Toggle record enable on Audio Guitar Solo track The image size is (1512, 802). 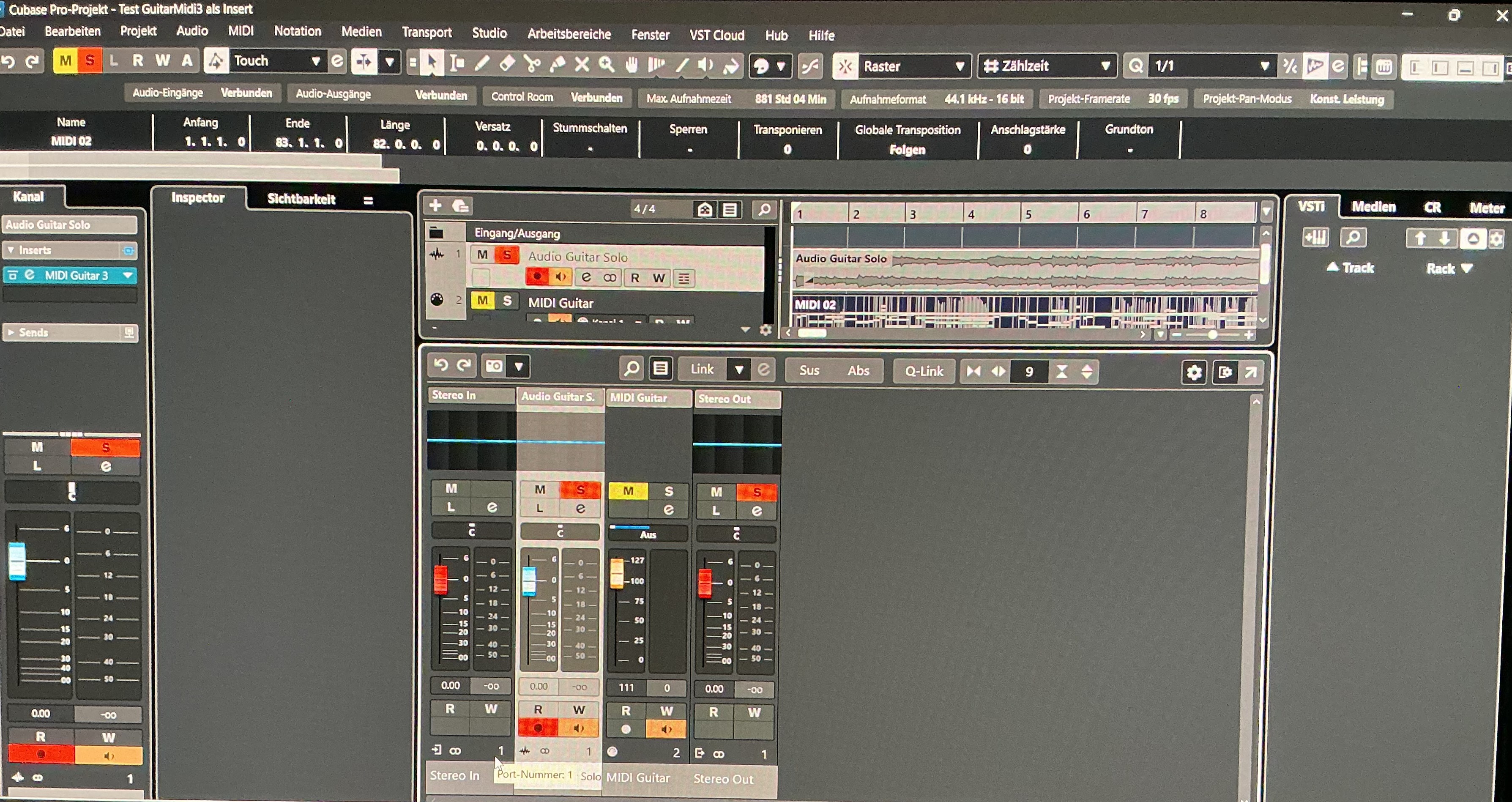(x=536, y=276)
